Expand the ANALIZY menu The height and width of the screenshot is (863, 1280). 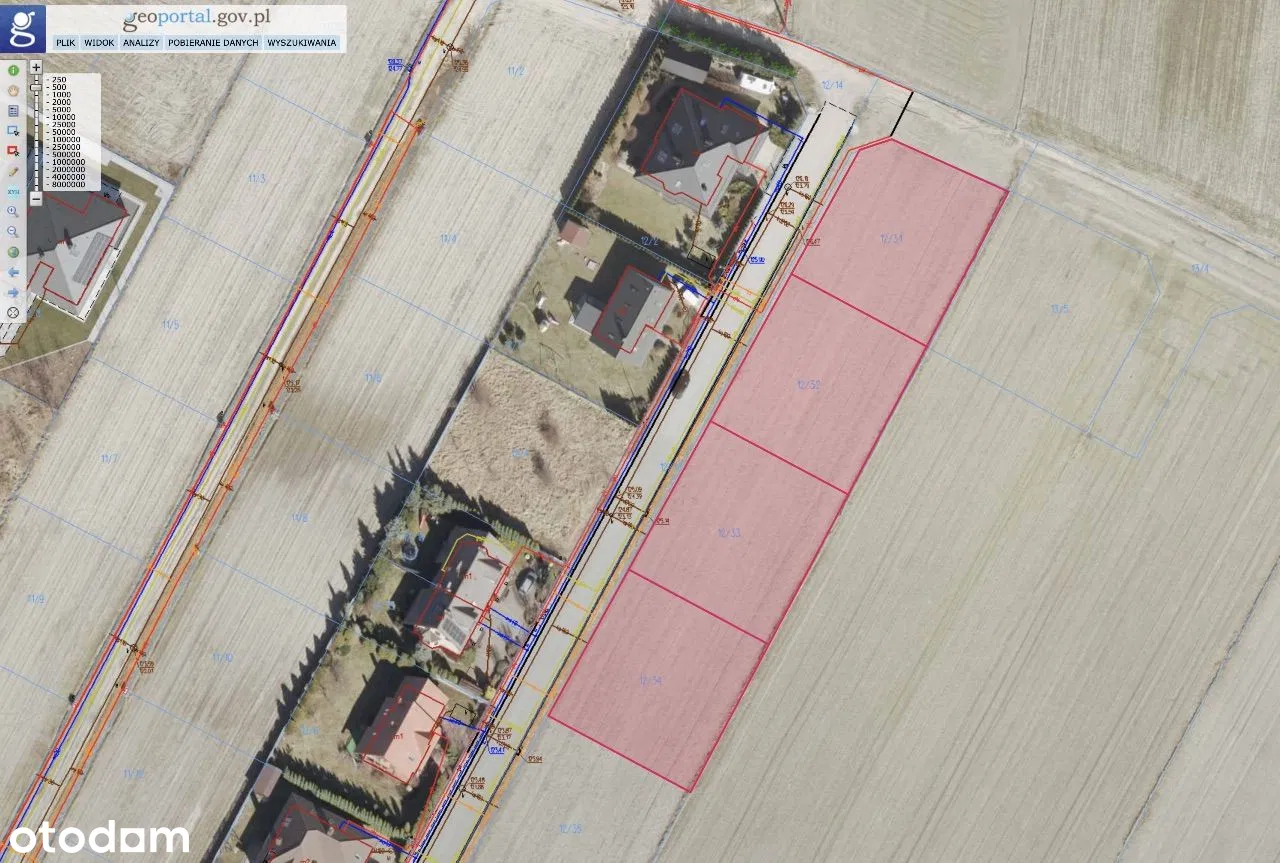click(141, 43)
